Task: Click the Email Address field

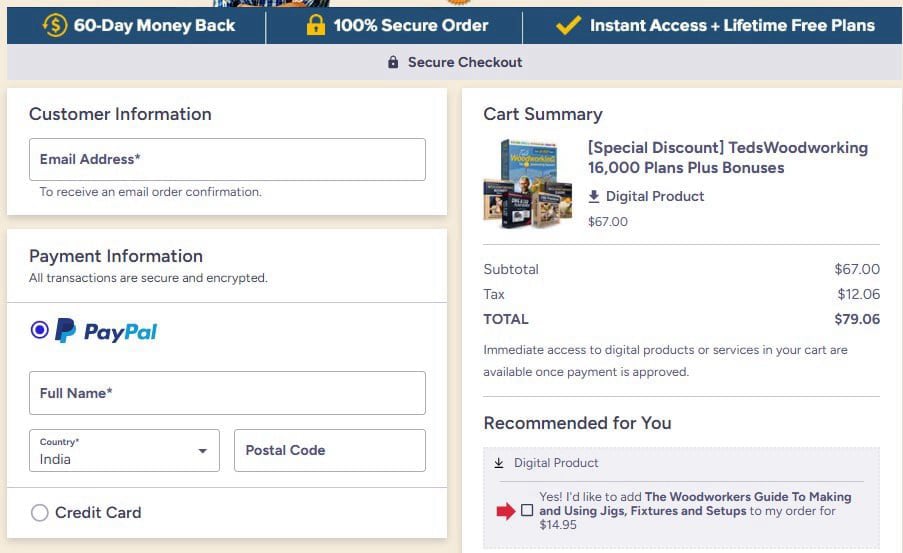Action: click(227, 159)
